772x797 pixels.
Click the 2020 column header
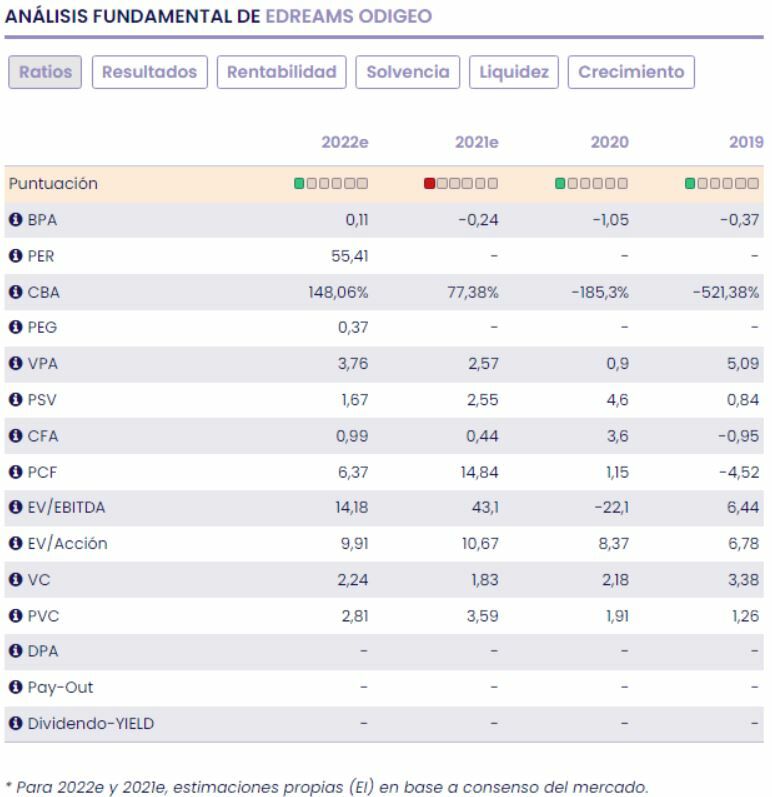point(609,142)
